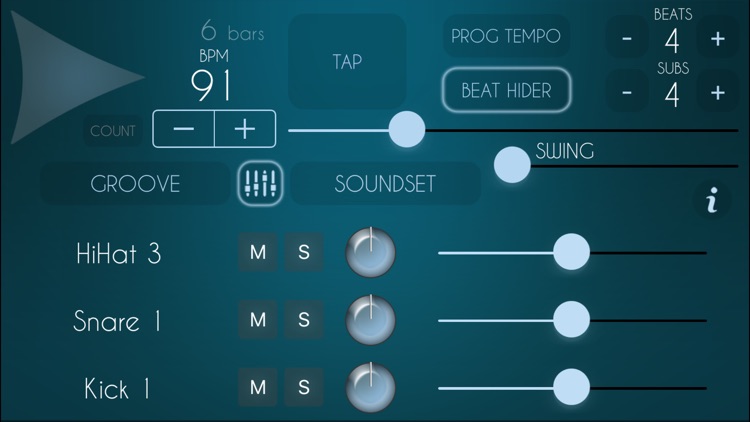This screenshot has width=750, height=422.
Task: Click the BEATS count value
Action: coord(672,41)
